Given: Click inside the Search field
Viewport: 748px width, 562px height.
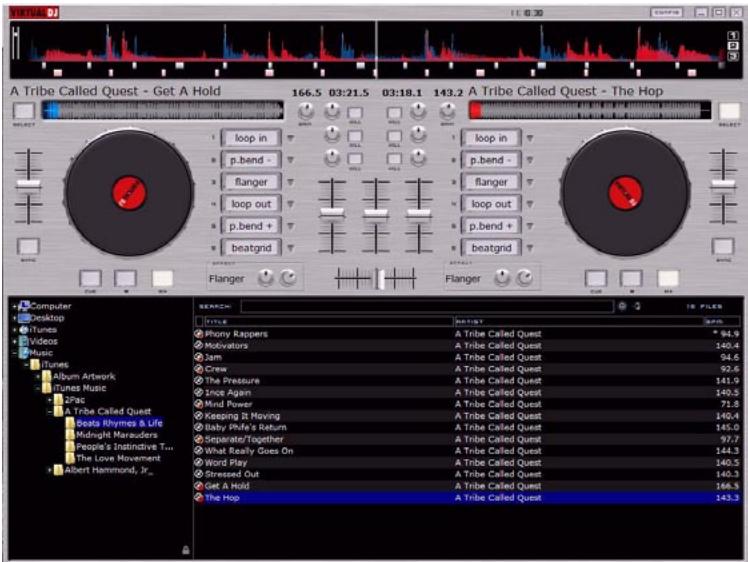Looking at the screenshot, I should pyautogui.click(x=427, y=306).
